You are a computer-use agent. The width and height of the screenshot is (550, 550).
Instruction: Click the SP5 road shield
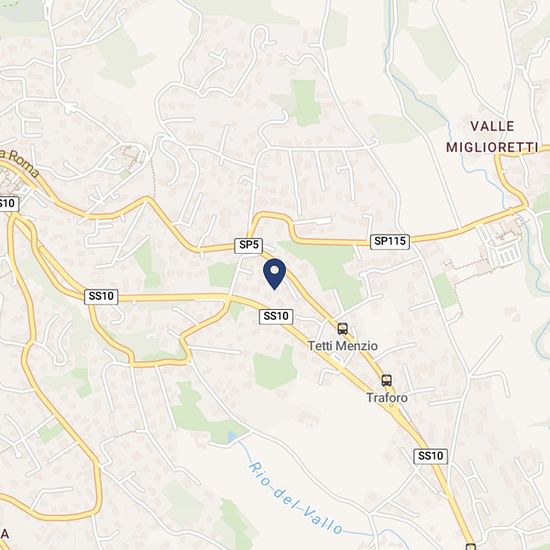[x=248, y=245]
